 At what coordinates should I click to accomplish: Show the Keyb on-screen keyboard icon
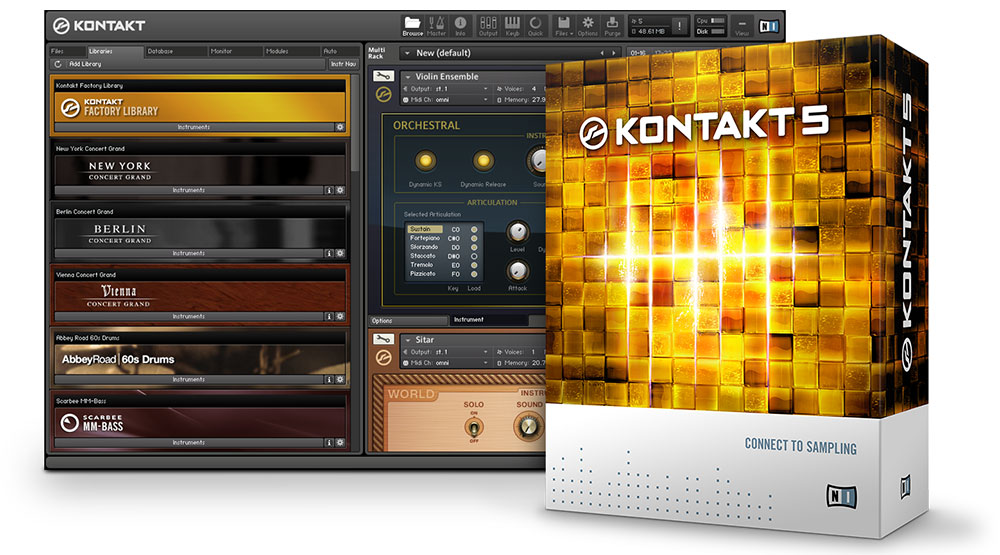point(512,26)
